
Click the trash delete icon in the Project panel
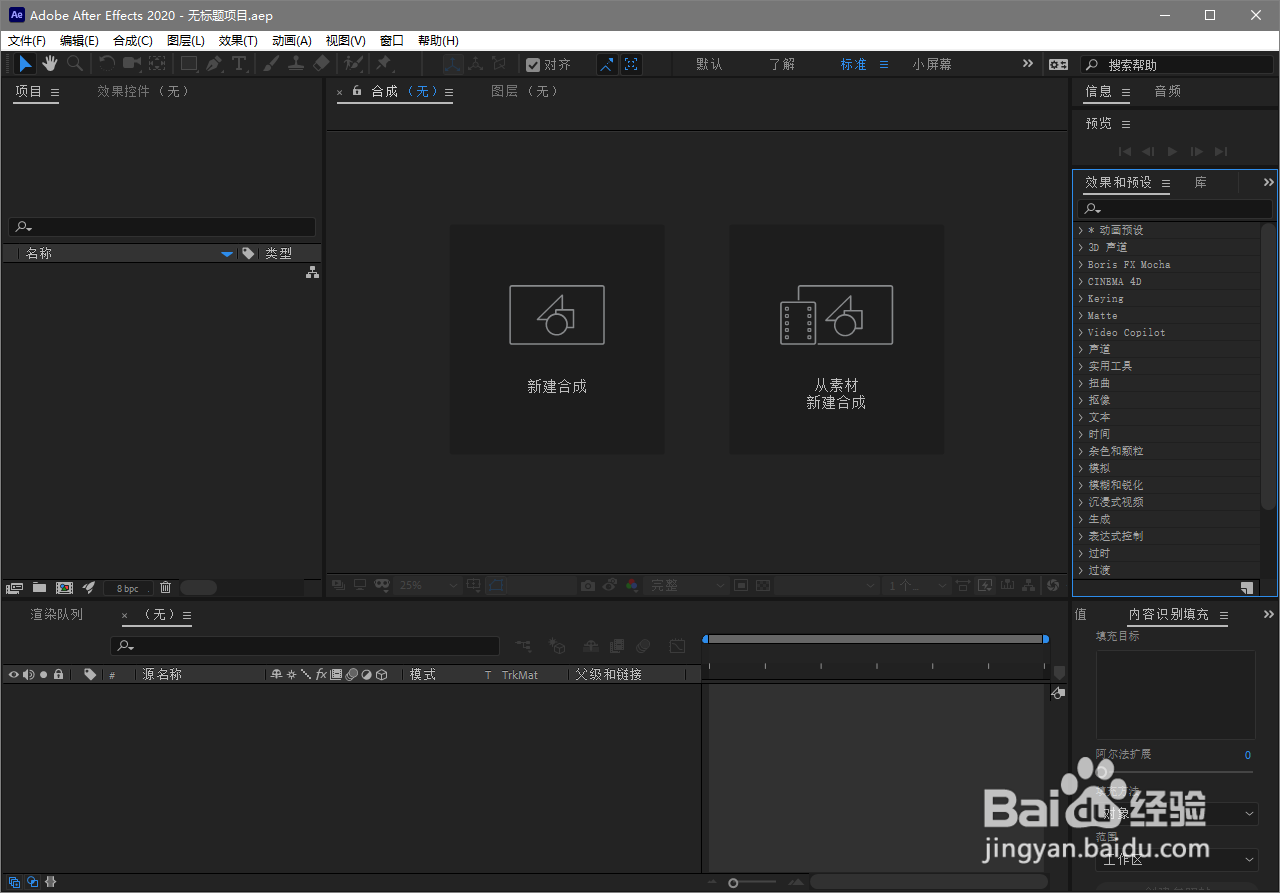tap(166, 588)
